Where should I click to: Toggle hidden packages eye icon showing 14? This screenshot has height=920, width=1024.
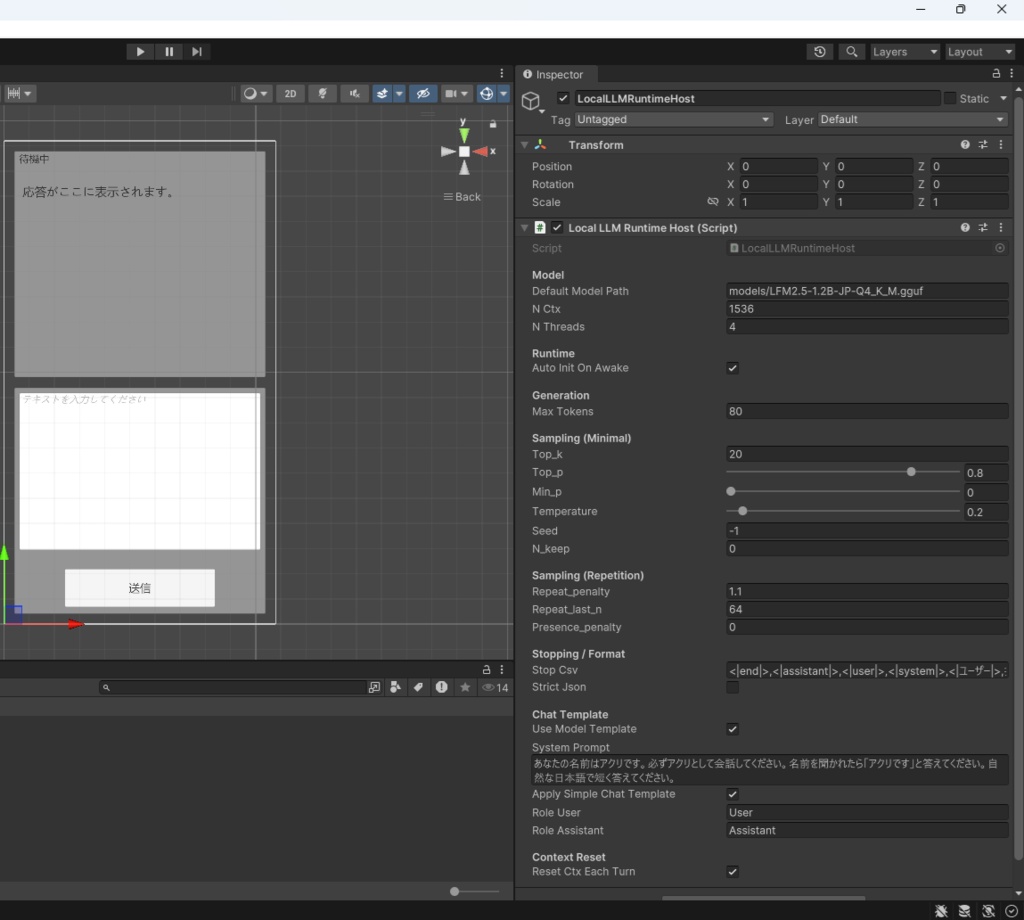coord(495,688)
